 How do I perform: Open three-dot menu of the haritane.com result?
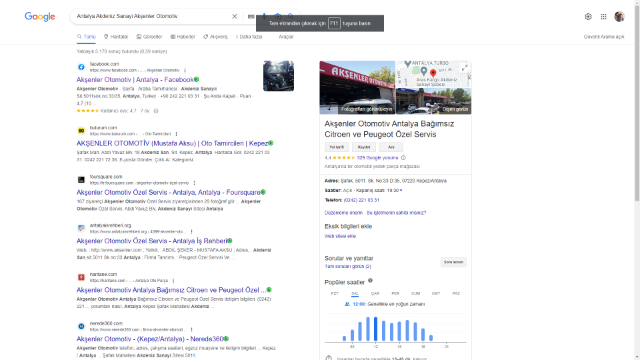pyautogui.click(x=173, y=280)
